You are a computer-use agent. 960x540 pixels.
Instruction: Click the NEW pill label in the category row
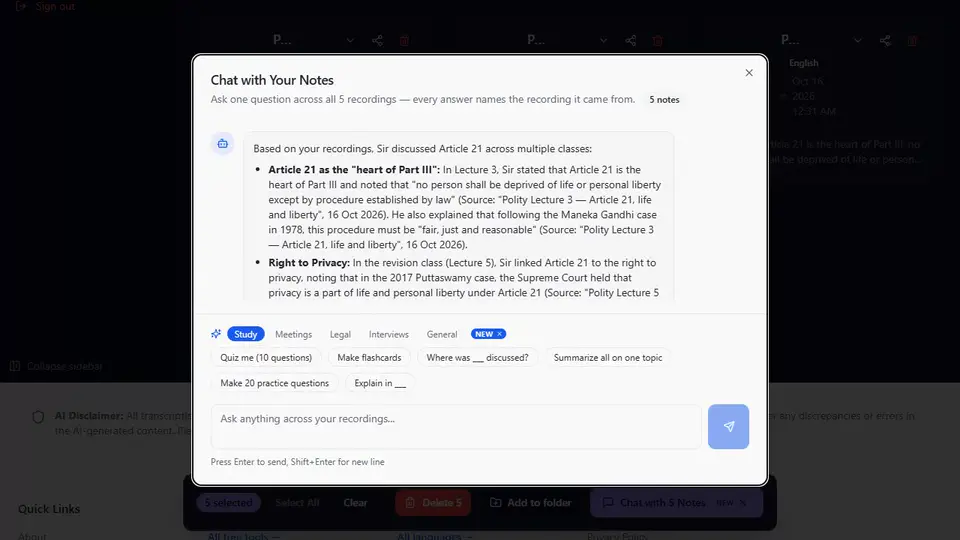tap(484, 334)
